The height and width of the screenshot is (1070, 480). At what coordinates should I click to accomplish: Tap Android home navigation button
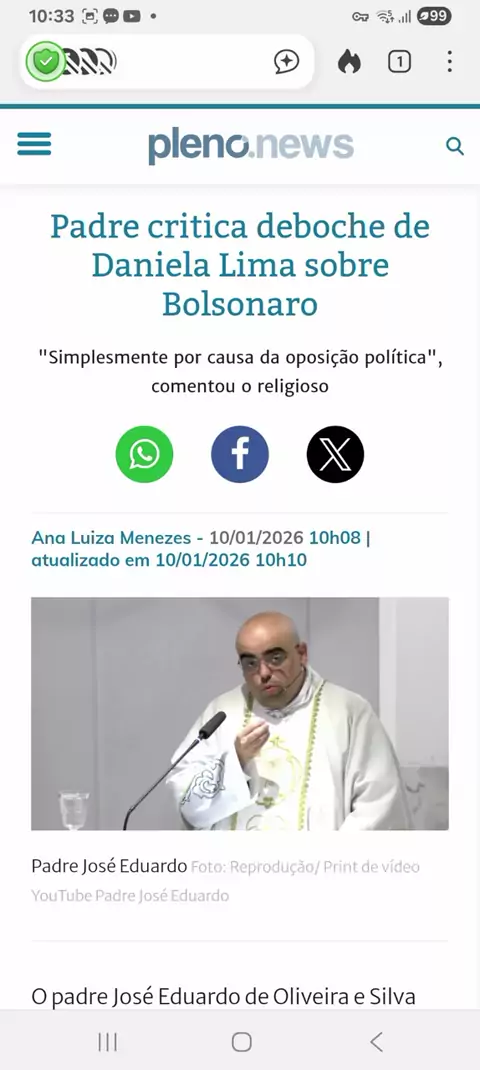pos(241,1041)
